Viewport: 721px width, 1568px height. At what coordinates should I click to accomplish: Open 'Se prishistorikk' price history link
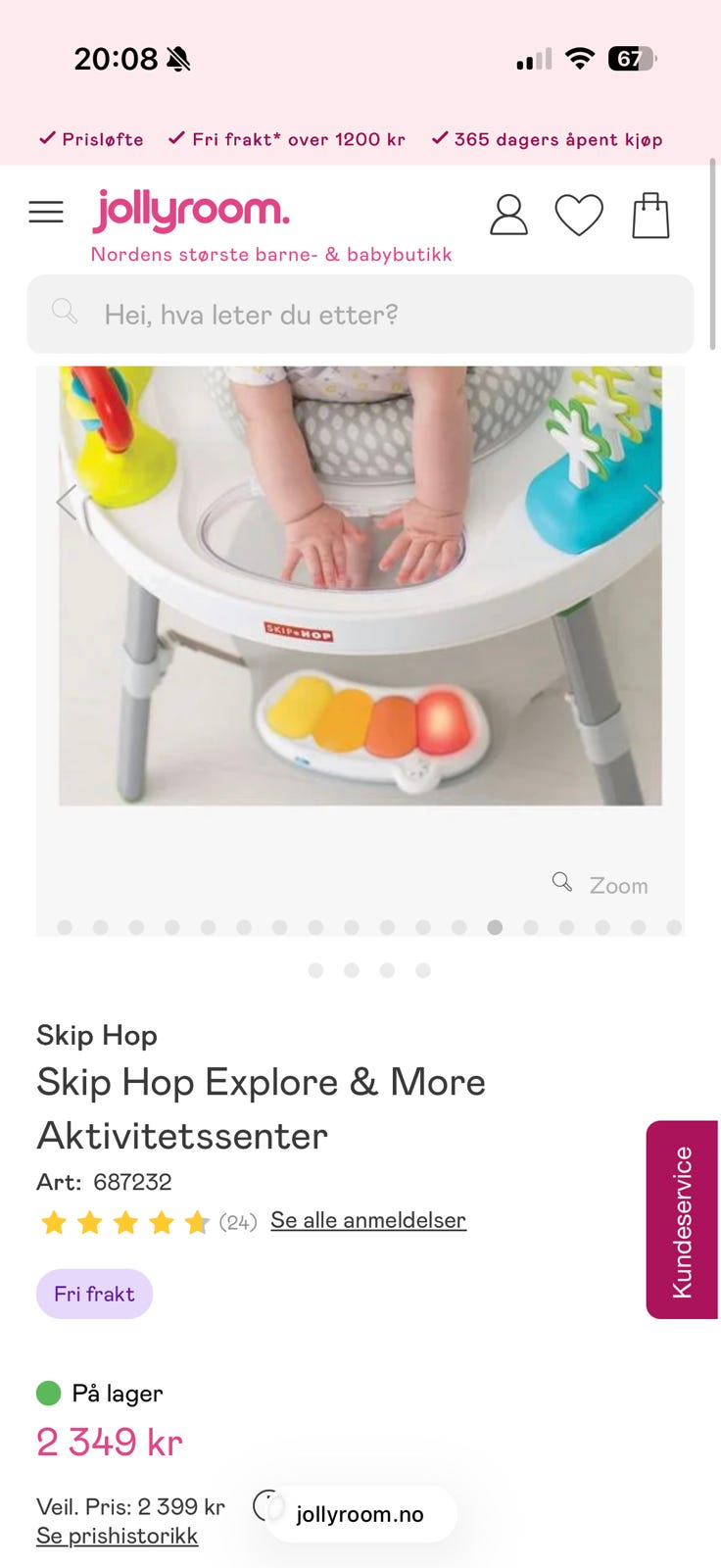(118, 1536)
